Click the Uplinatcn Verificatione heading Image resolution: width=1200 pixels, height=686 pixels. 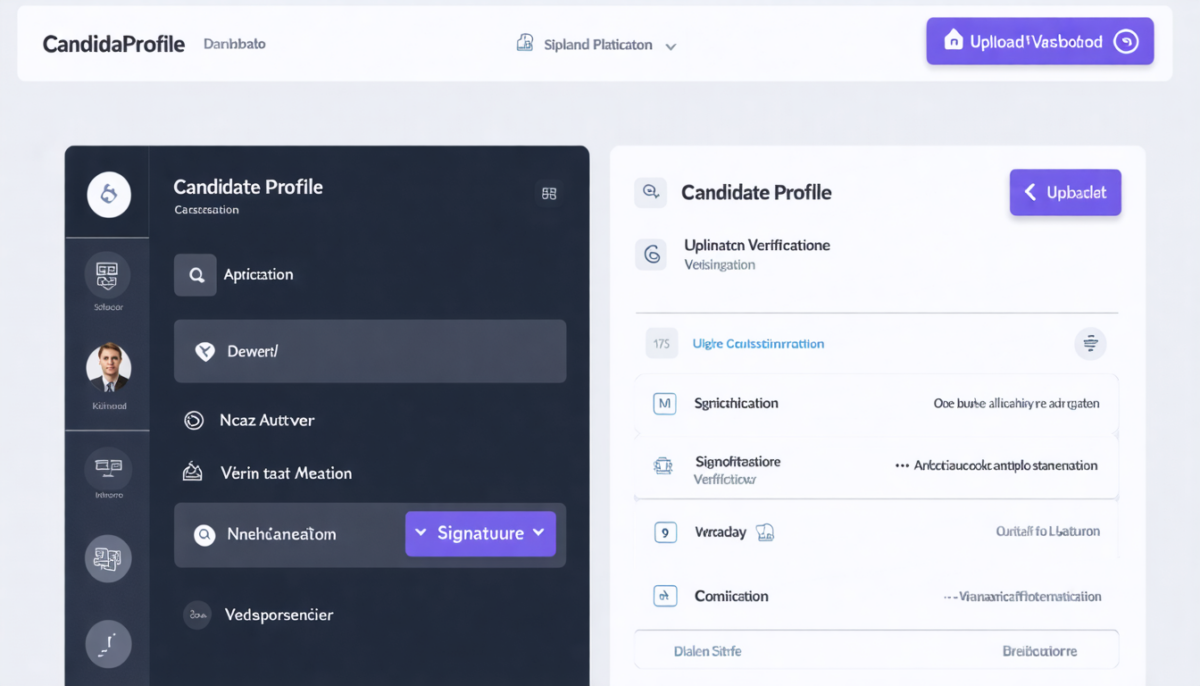[x=757, y=245]
